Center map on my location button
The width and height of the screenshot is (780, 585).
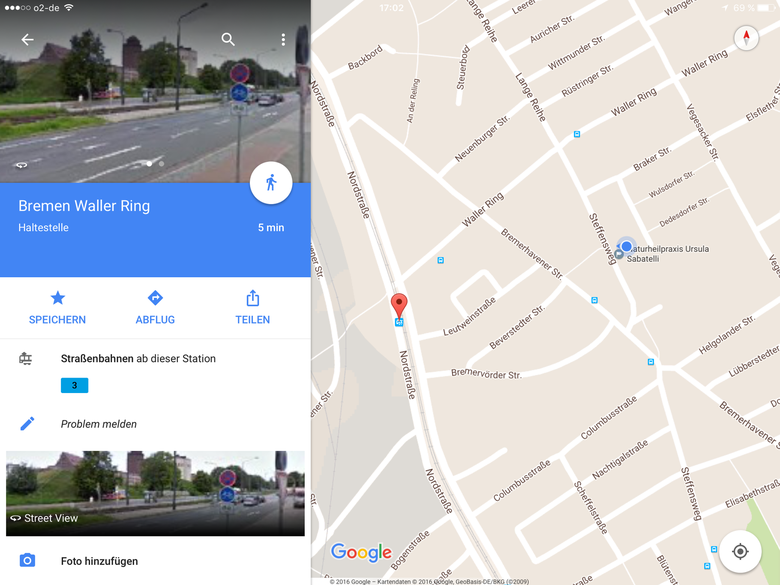click(x=740, y=551)
